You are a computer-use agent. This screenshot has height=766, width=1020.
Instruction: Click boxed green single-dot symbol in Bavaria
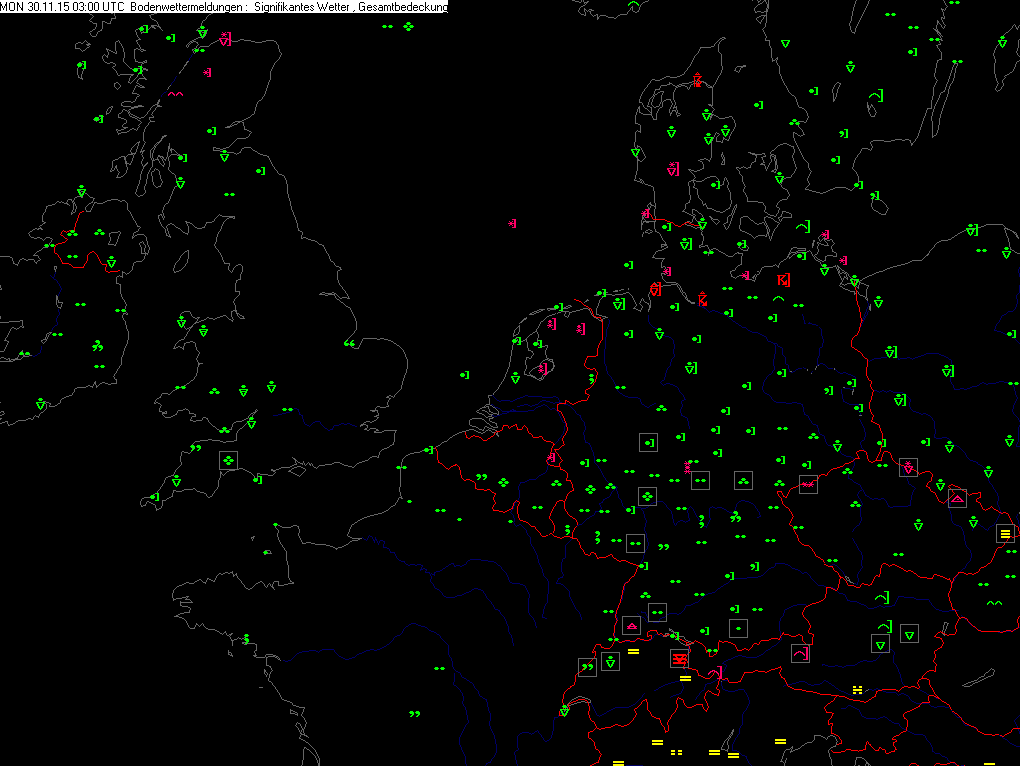click(737, 628)
